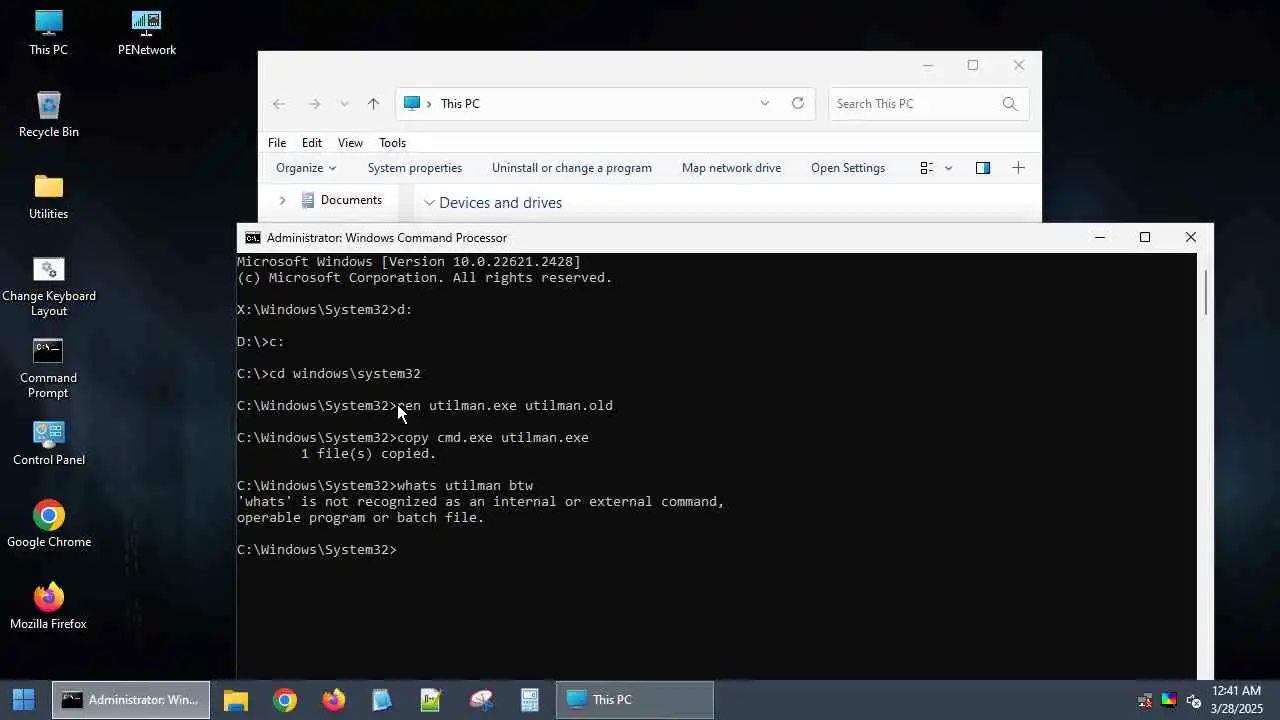Expand the address bar history dropdown

pyautogui.click(x=765, y=104)
